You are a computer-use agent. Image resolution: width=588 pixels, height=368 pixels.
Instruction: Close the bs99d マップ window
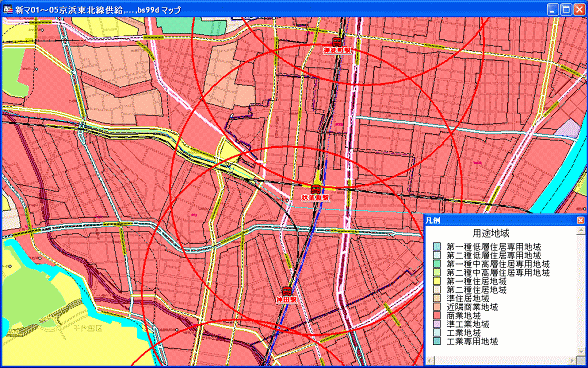579,9
